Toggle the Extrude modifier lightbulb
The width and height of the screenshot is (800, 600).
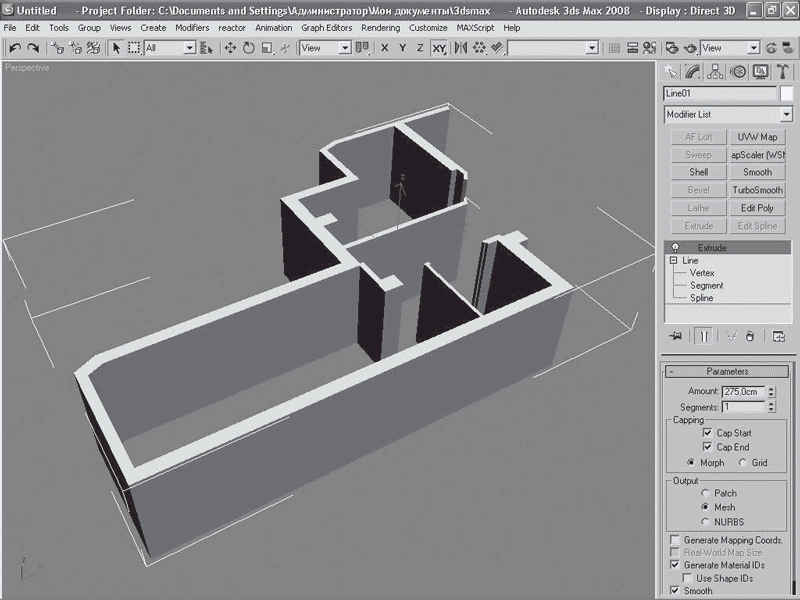point(676,247)
